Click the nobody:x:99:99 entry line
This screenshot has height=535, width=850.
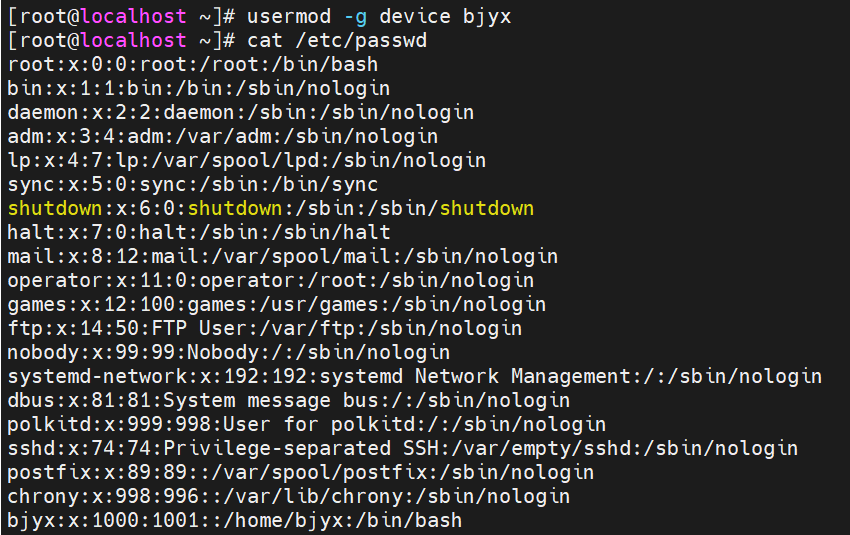tap(228, 352)
